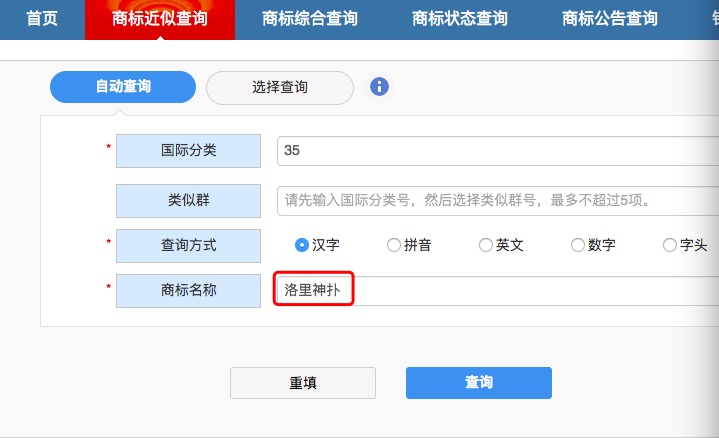Click the 国际分类 label
Viewport: 719px width, 438px height.
click(x=188, y=151)
